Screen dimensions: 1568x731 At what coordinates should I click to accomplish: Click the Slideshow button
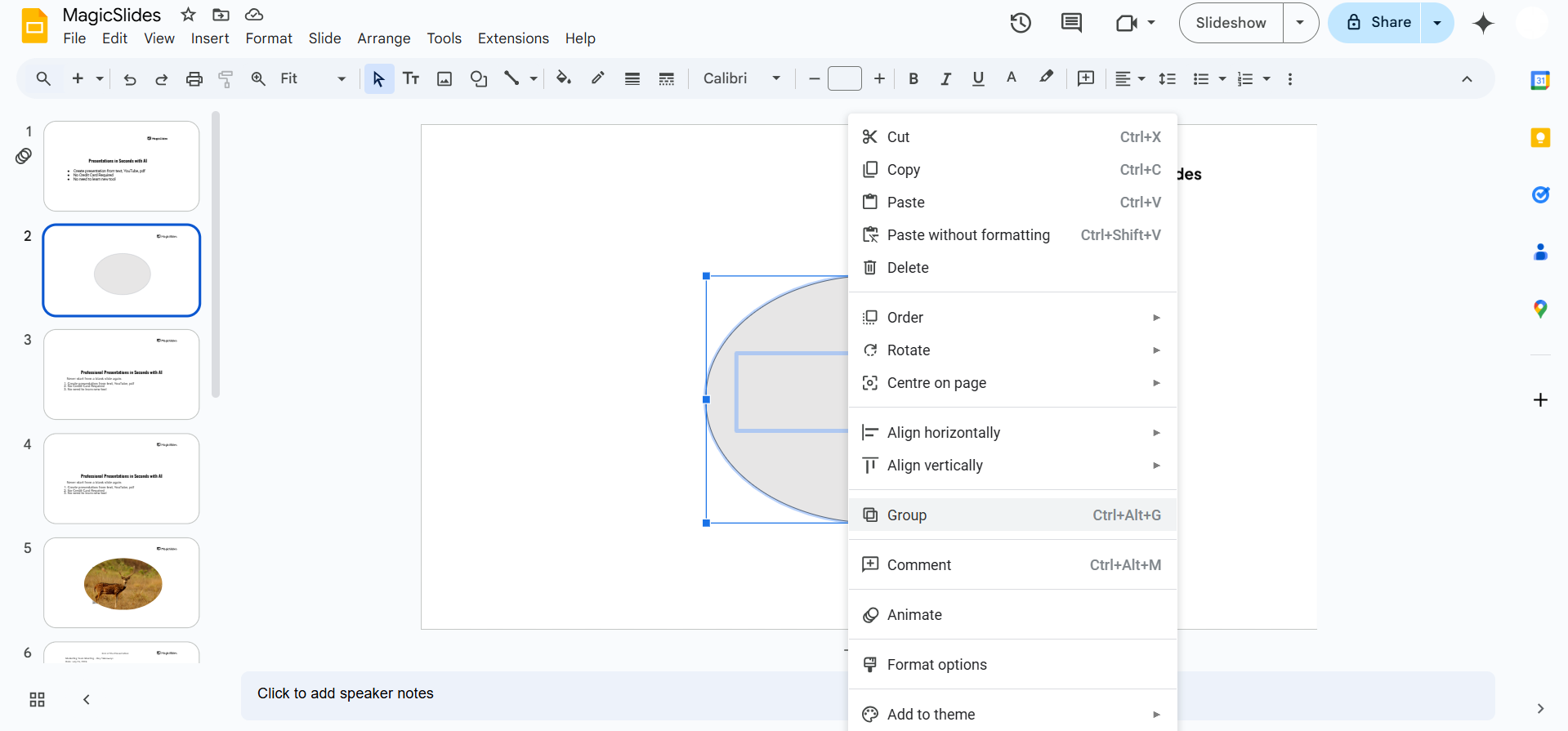click(x=1231, y=23)
